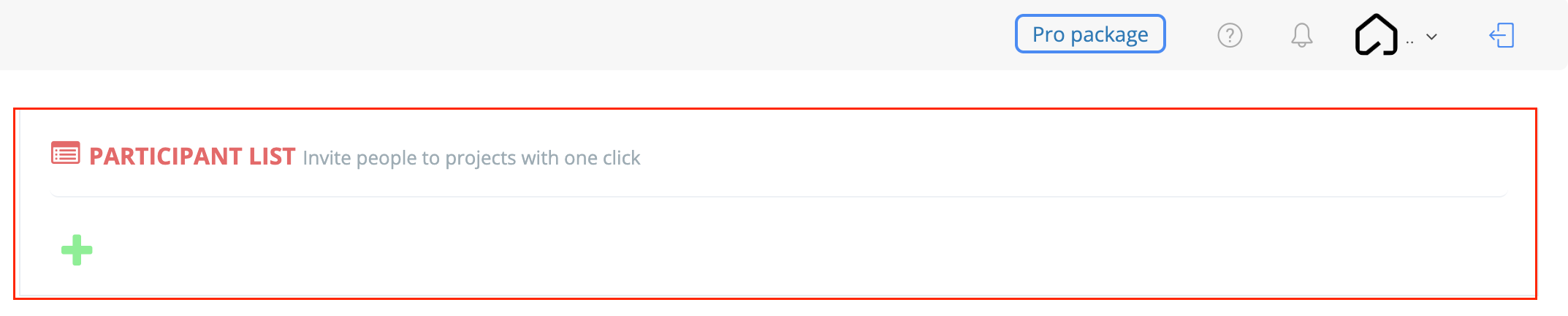Click the red participant list icon

coord(66,154)
